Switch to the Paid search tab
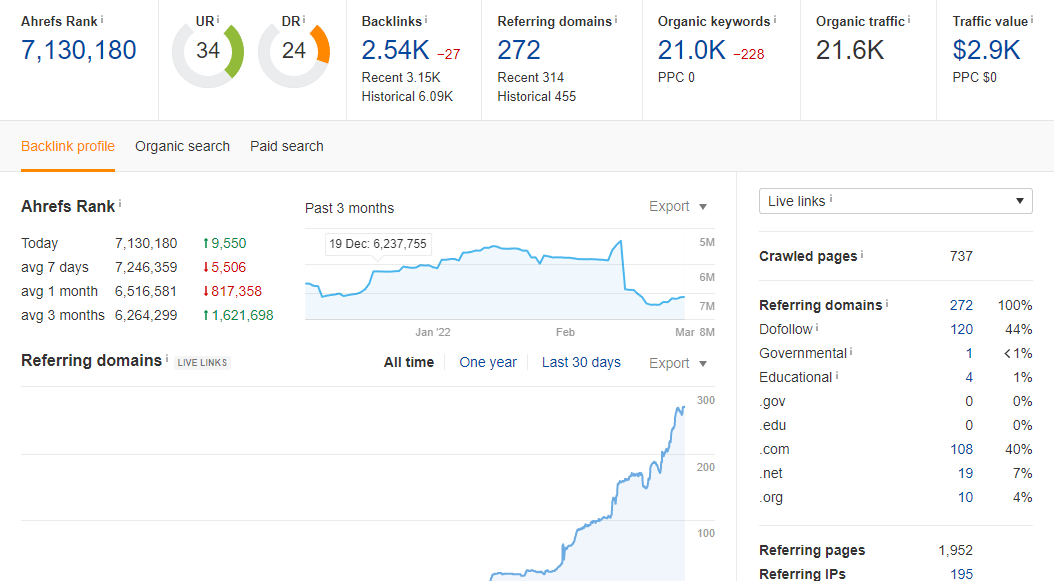1054x581 pixels. [286, 146]
